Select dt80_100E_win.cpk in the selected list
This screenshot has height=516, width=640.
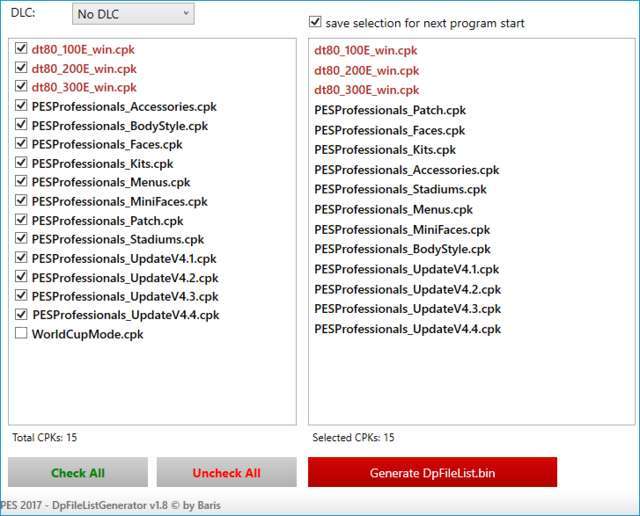pyautogui.click(x=366, y=51)
